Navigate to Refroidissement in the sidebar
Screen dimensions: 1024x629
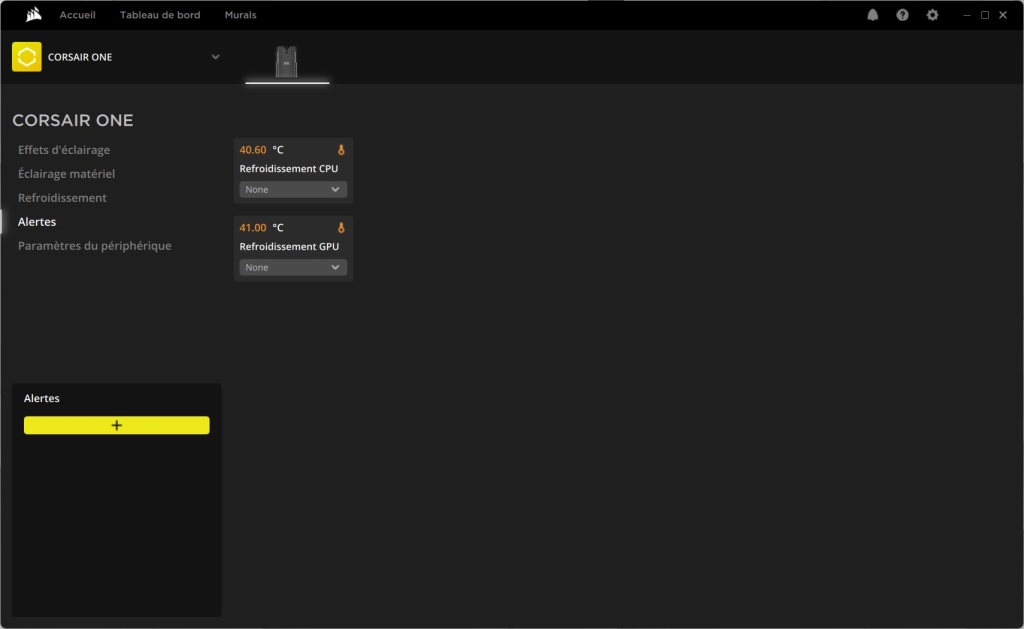[62, 198]
